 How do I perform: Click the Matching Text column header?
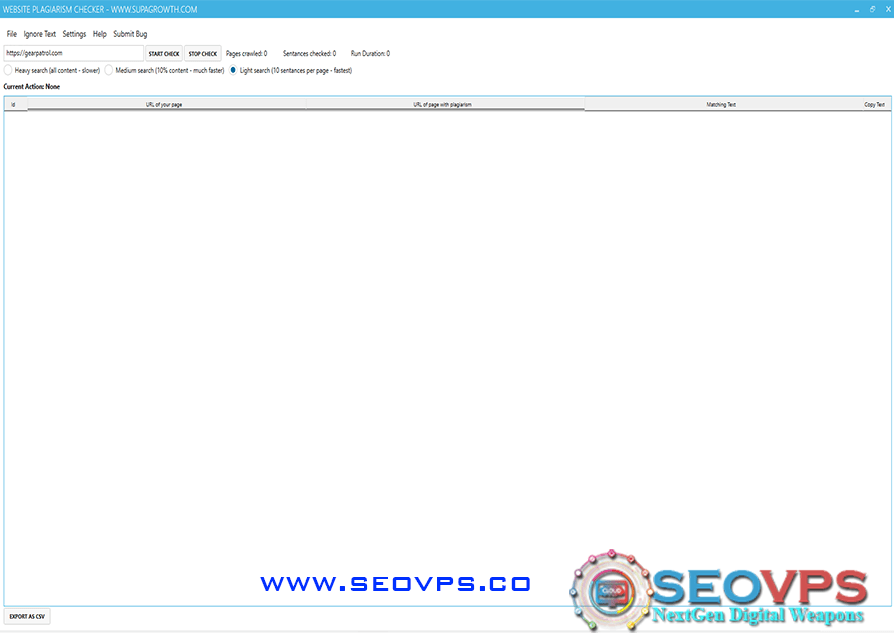click(x=721, y=104)
